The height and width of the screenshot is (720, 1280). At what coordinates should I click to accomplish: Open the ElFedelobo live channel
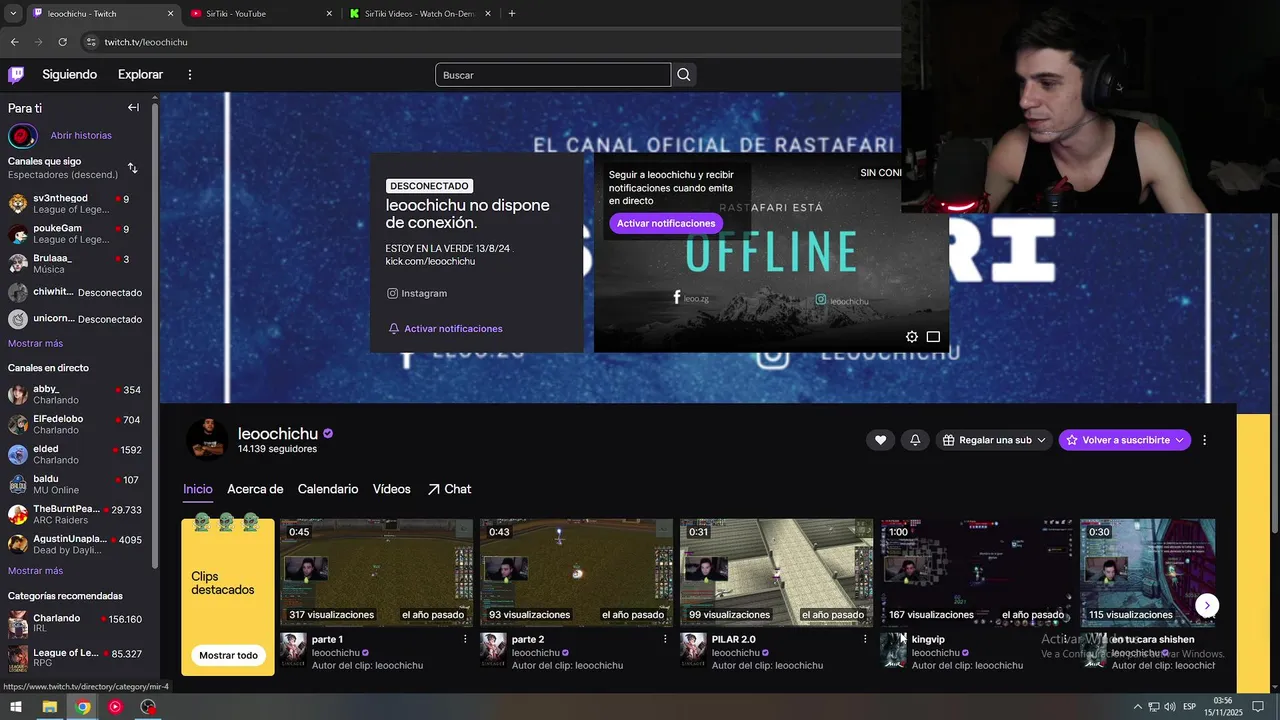[x=75, y=425]
